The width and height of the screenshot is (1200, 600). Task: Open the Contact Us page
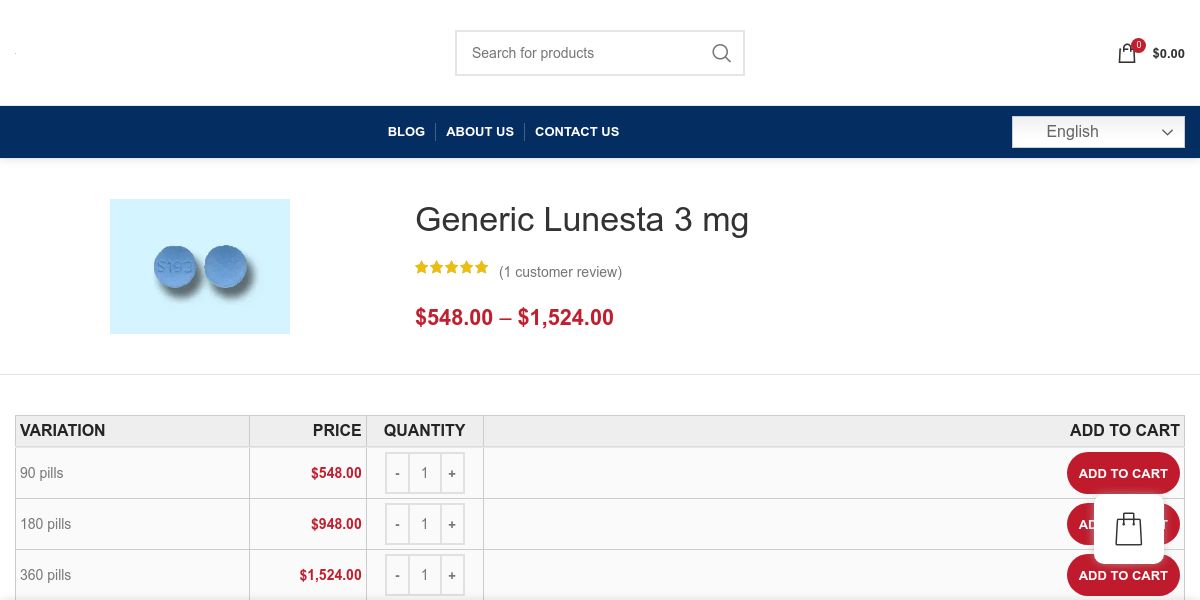[x=577, y=132]
